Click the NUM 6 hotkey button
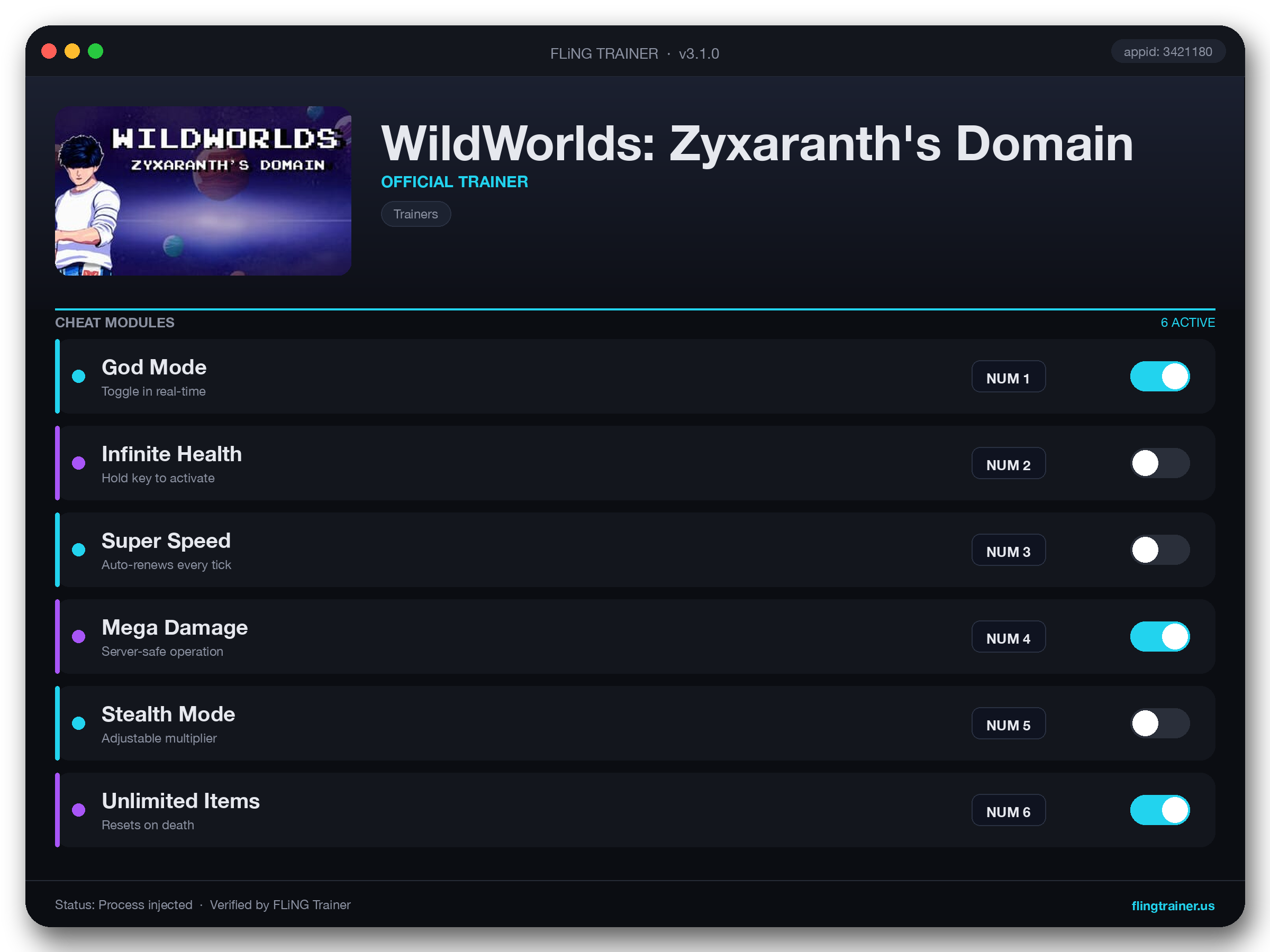 1008,810
